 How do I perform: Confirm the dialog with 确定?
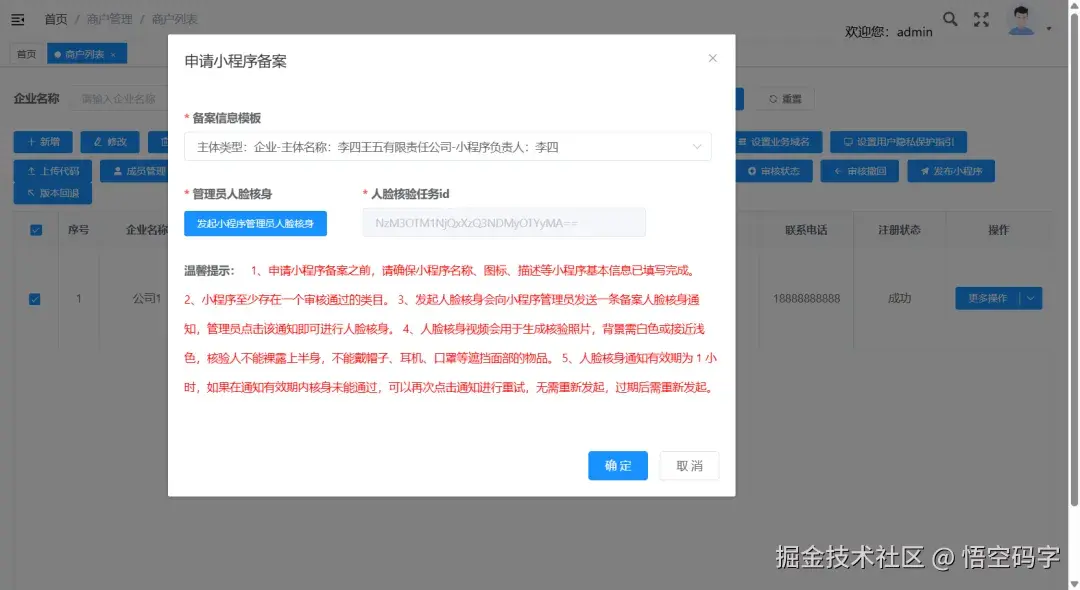[617, 465]
